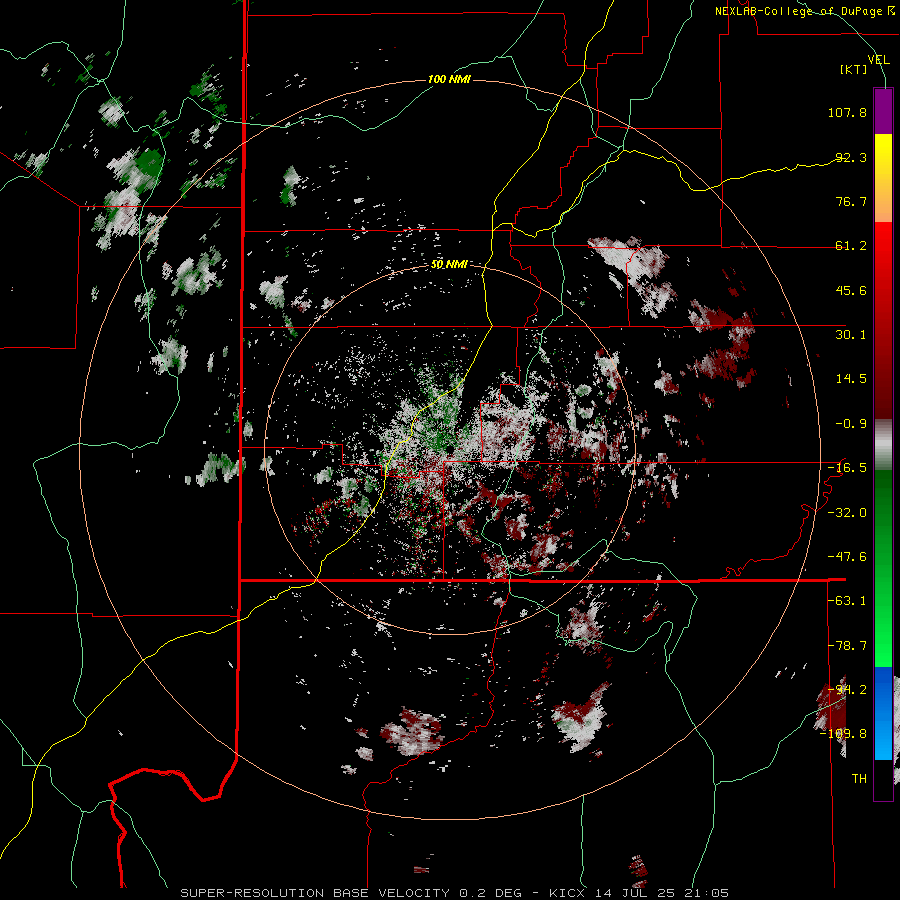
Task: Click the -47.6 velocity scale value
Action: (847, 557)
